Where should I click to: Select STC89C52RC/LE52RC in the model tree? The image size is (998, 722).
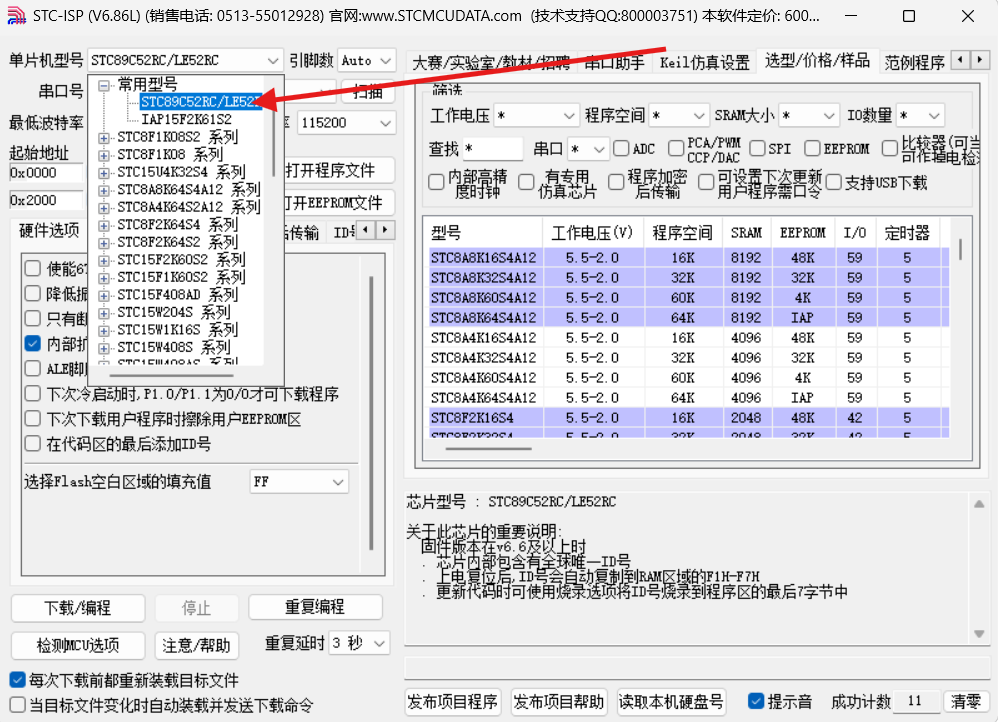(x=201, y=102)
